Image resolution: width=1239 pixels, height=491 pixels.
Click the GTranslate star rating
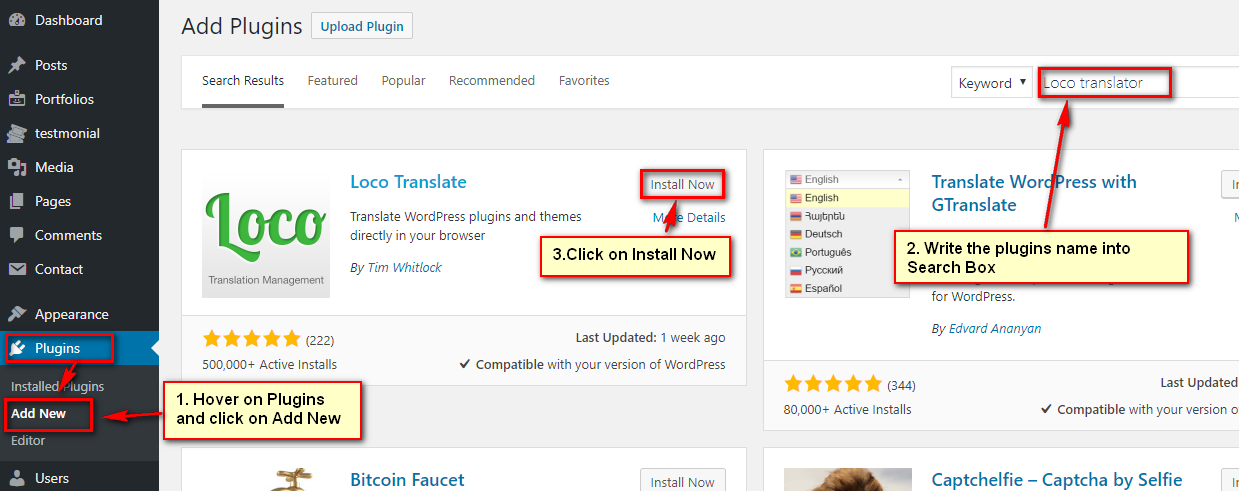click(833, 384)
